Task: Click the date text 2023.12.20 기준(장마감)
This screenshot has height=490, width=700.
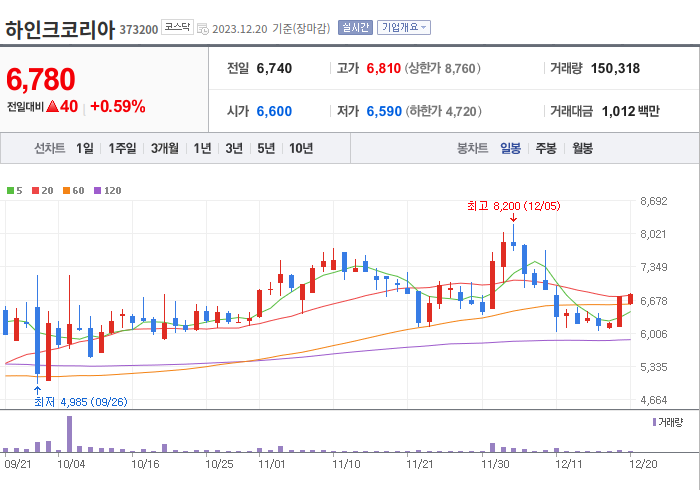Action: (271, 29)
